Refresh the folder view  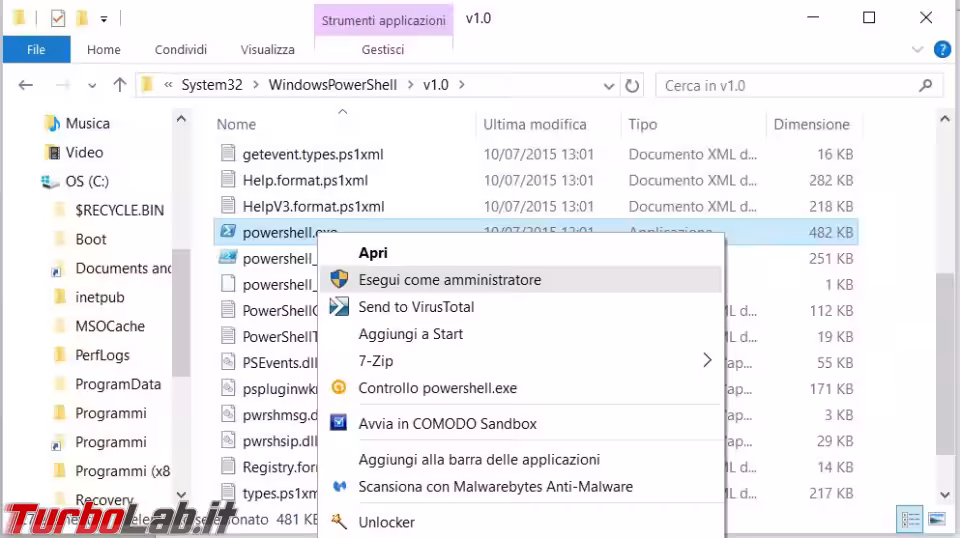632,86
